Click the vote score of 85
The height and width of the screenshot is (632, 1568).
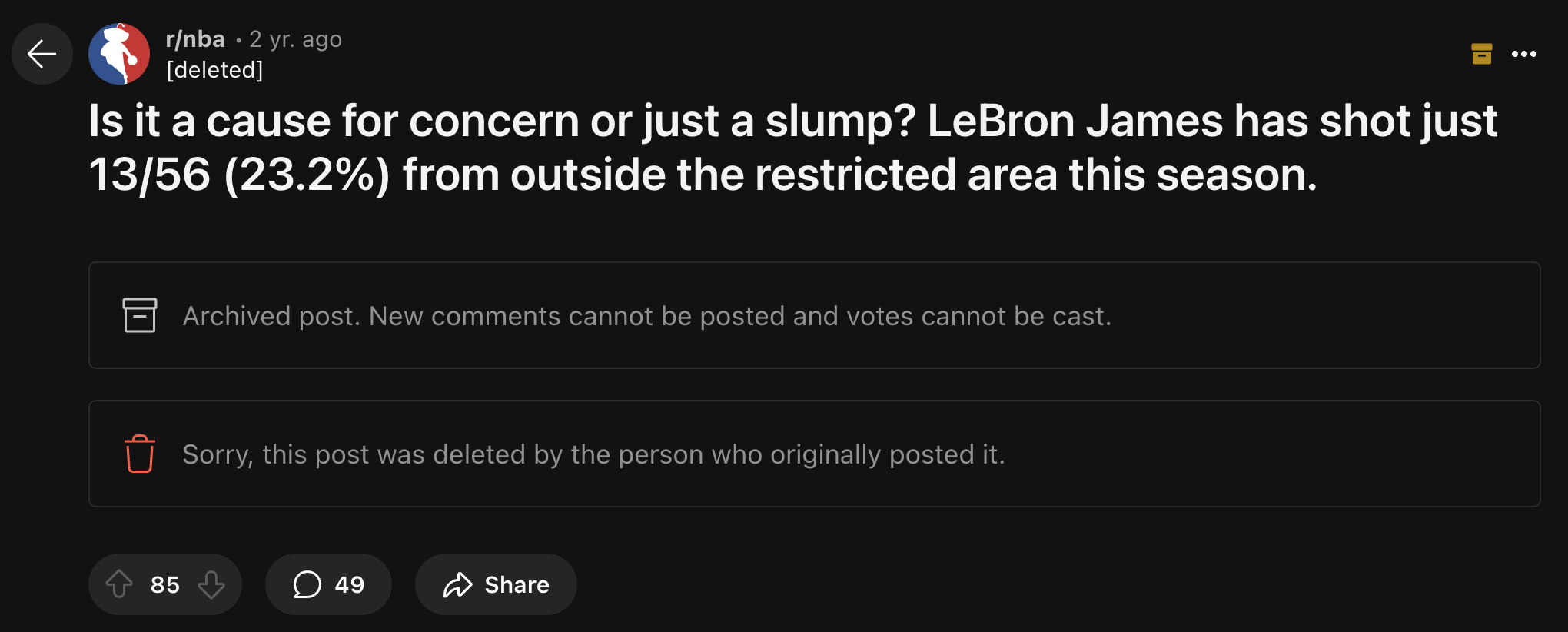tap(165, 585)
